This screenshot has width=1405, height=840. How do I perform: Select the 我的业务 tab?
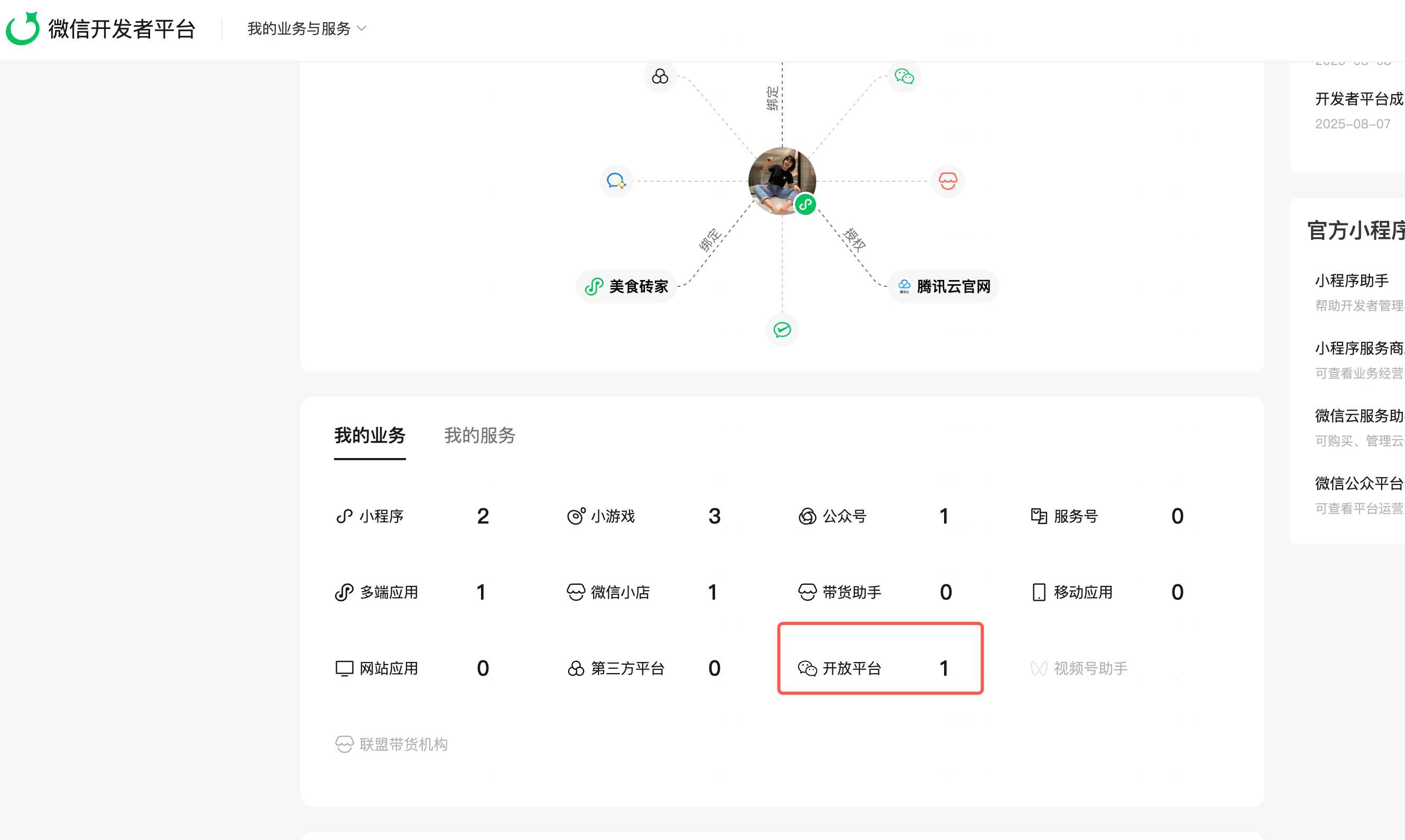point(370,435)
